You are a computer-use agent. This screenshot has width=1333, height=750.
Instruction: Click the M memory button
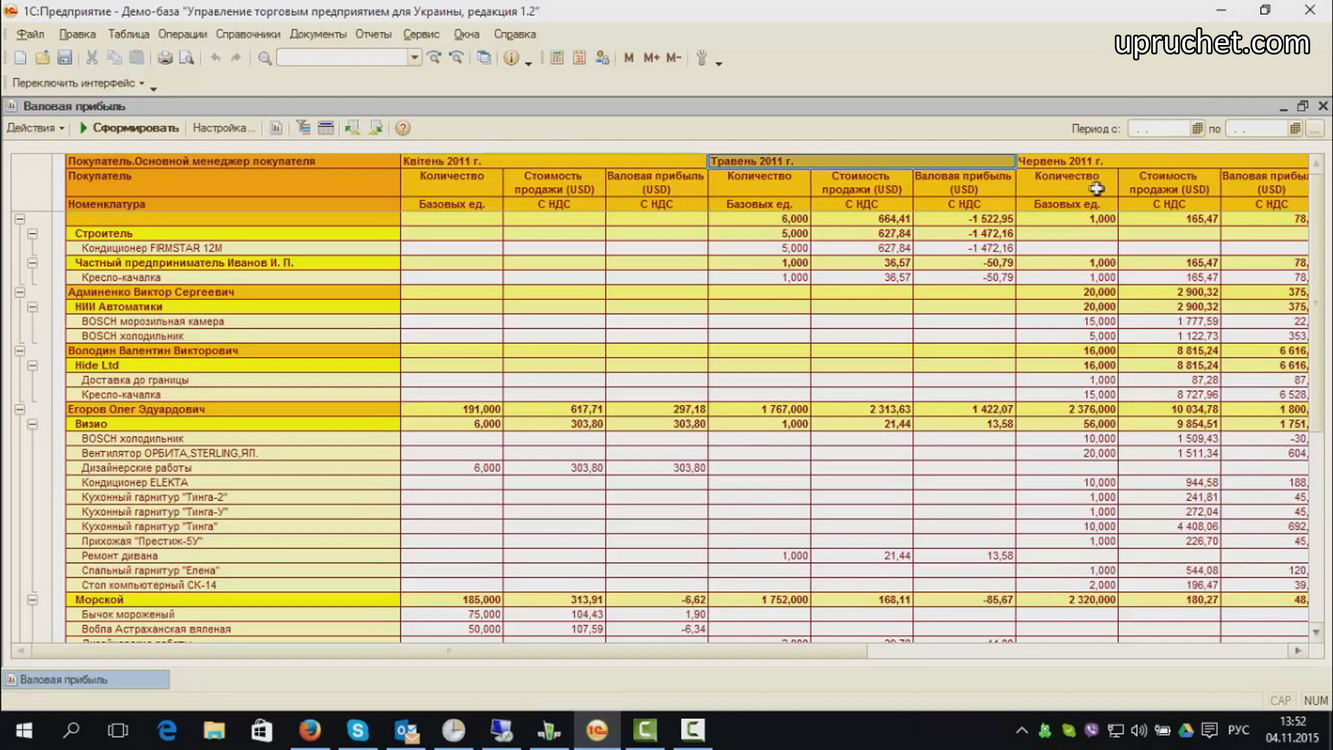629,58
